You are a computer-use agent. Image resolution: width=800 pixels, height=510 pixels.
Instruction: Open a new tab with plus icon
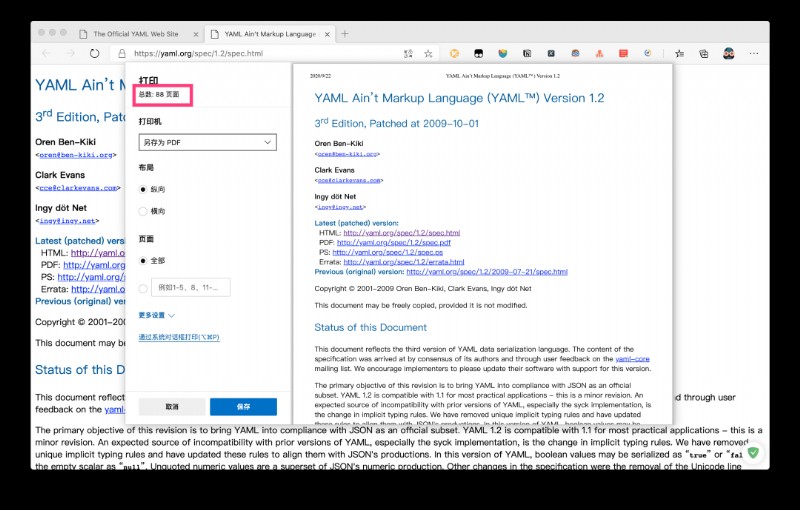coord(345,34)
